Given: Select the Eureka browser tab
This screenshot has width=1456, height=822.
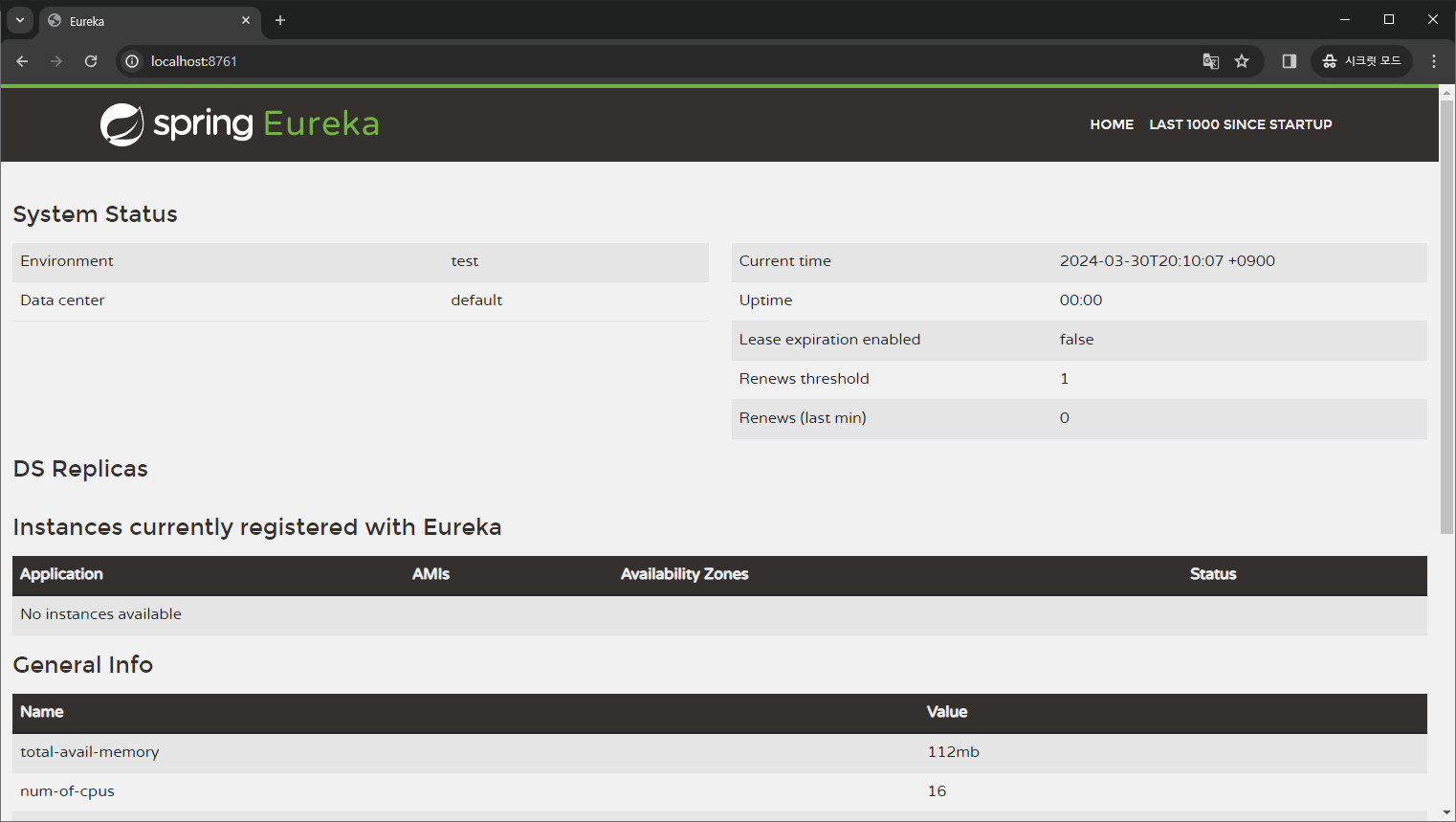Looking at the screenshot, I should tap(150, 20).
